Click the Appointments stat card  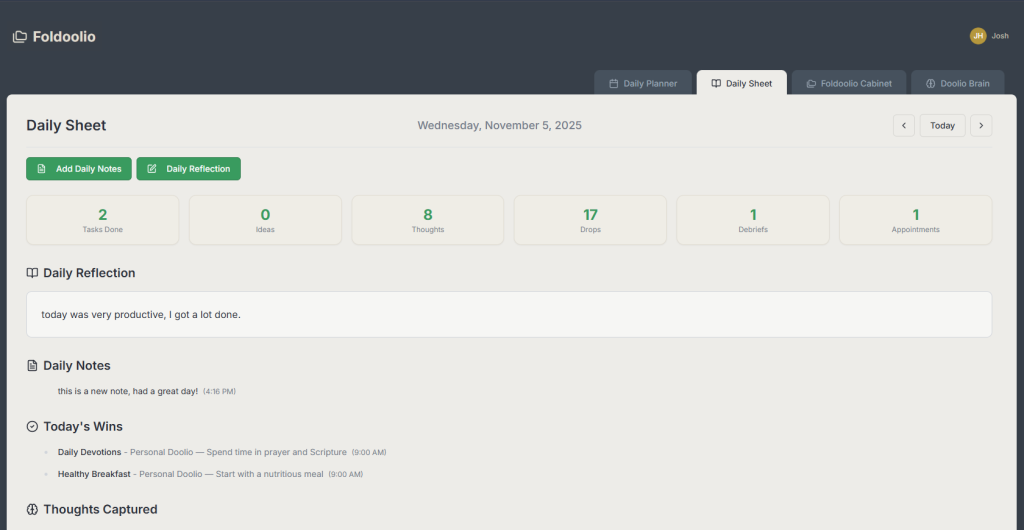[915, 220]
